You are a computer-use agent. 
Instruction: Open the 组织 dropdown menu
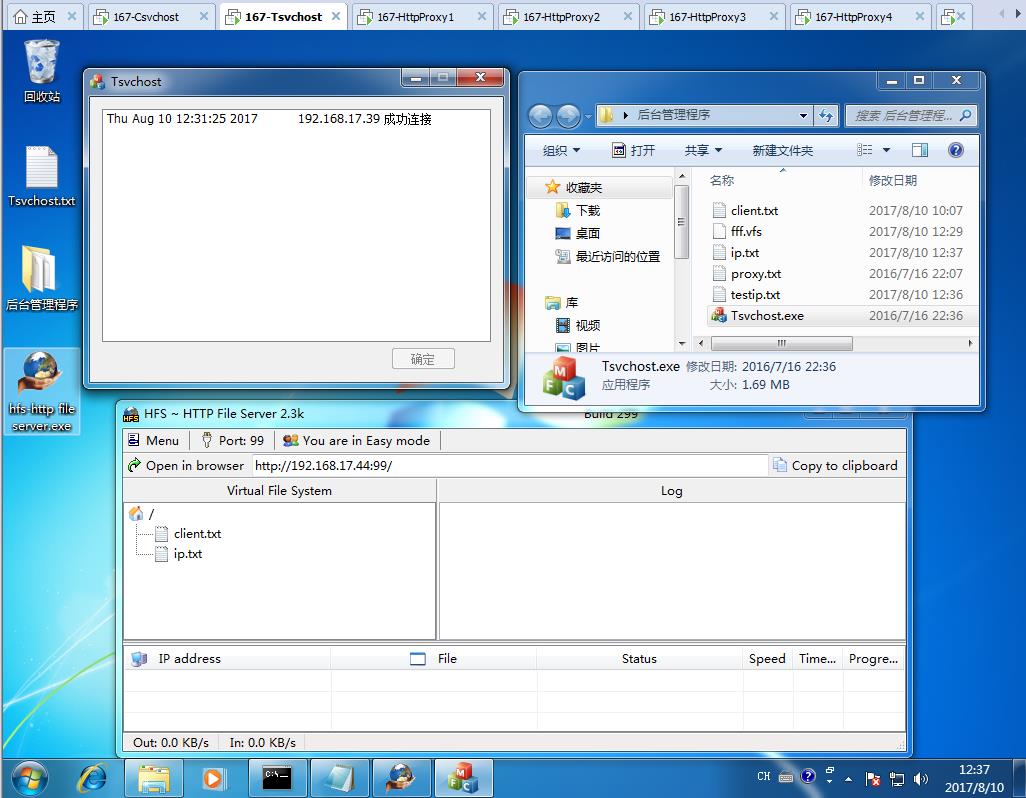[561, 150]
